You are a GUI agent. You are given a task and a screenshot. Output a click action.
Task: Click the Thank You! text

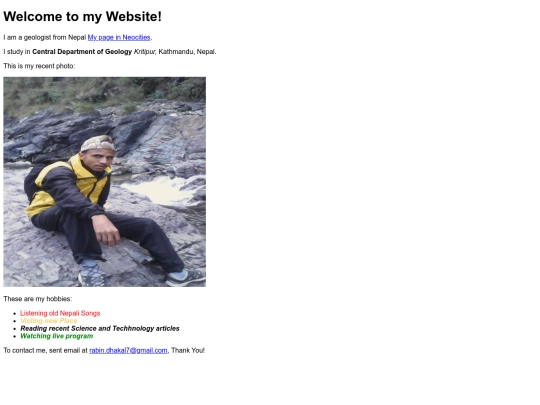tap(188, 350)
